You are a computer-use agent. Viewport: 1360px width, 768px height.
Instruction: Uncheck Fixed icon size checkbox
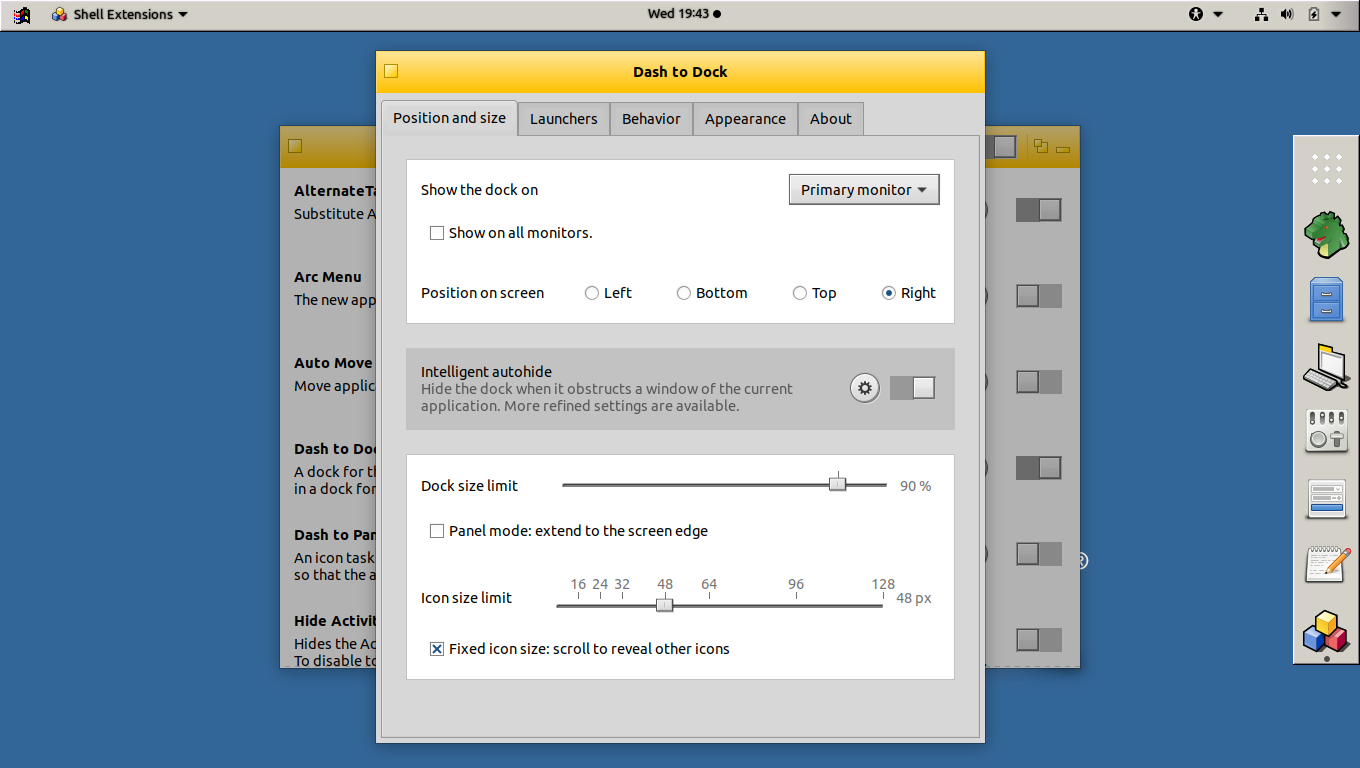pyautogui.click(x=437, y=649)
